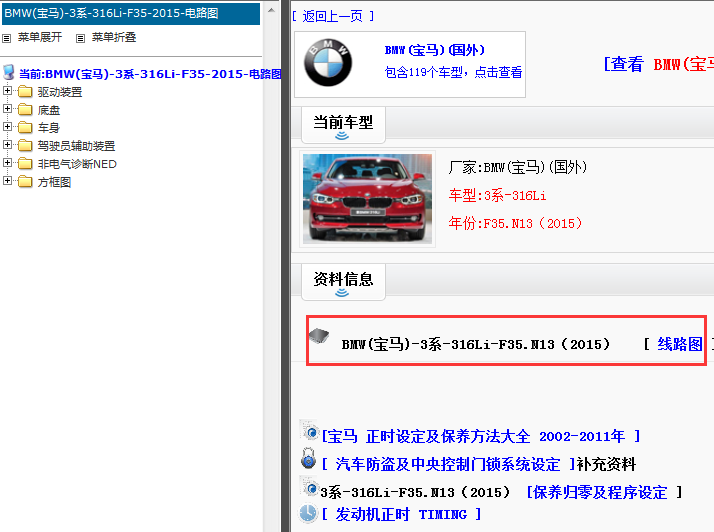Click the 方框图 folder icon
The image size is (714, 532).
click(25, 182)
